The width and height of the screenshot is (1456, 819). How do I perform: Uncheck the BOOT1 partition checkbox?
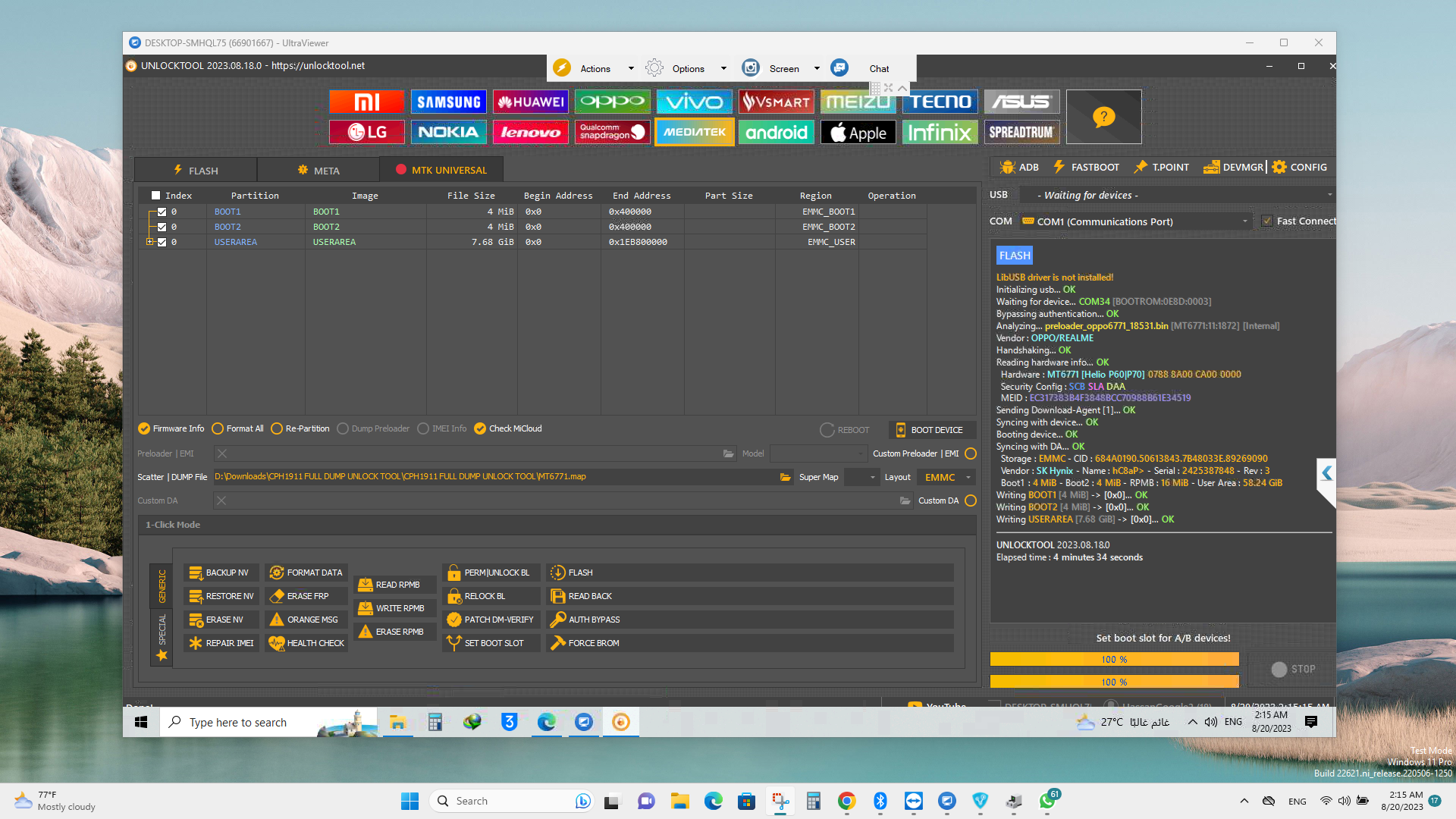click(x=162, y=212)
